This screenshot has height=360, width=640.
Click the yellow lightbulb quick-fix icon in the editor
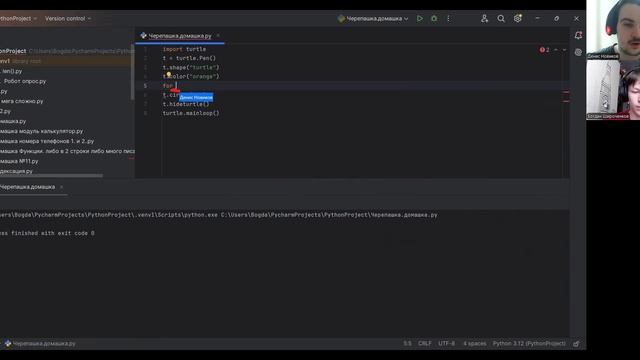pos(168,75)
